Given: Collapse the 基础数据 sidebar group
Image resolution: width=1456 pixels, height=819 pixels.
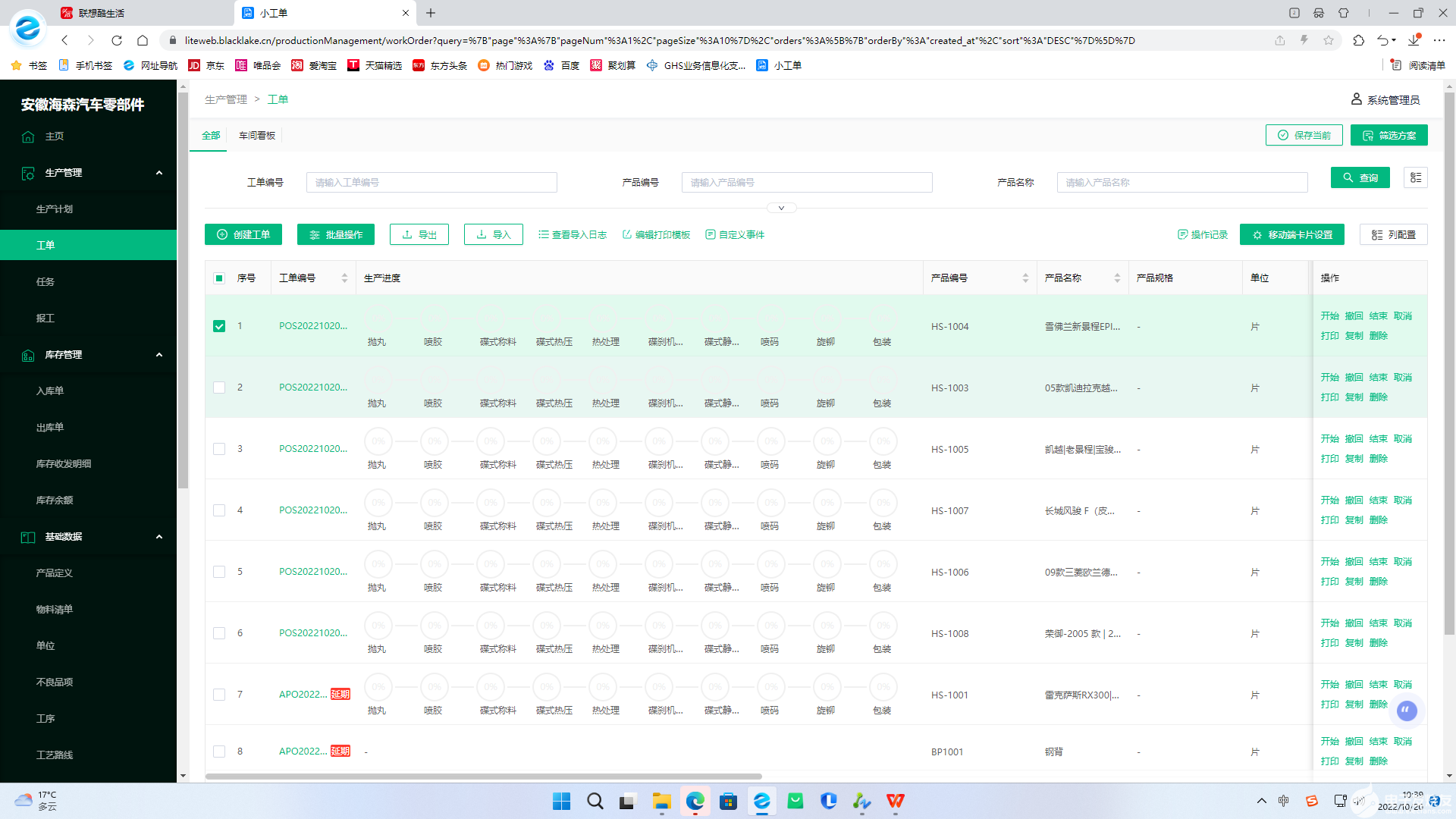Looking at the screenshot, I should tap(159, 537).
